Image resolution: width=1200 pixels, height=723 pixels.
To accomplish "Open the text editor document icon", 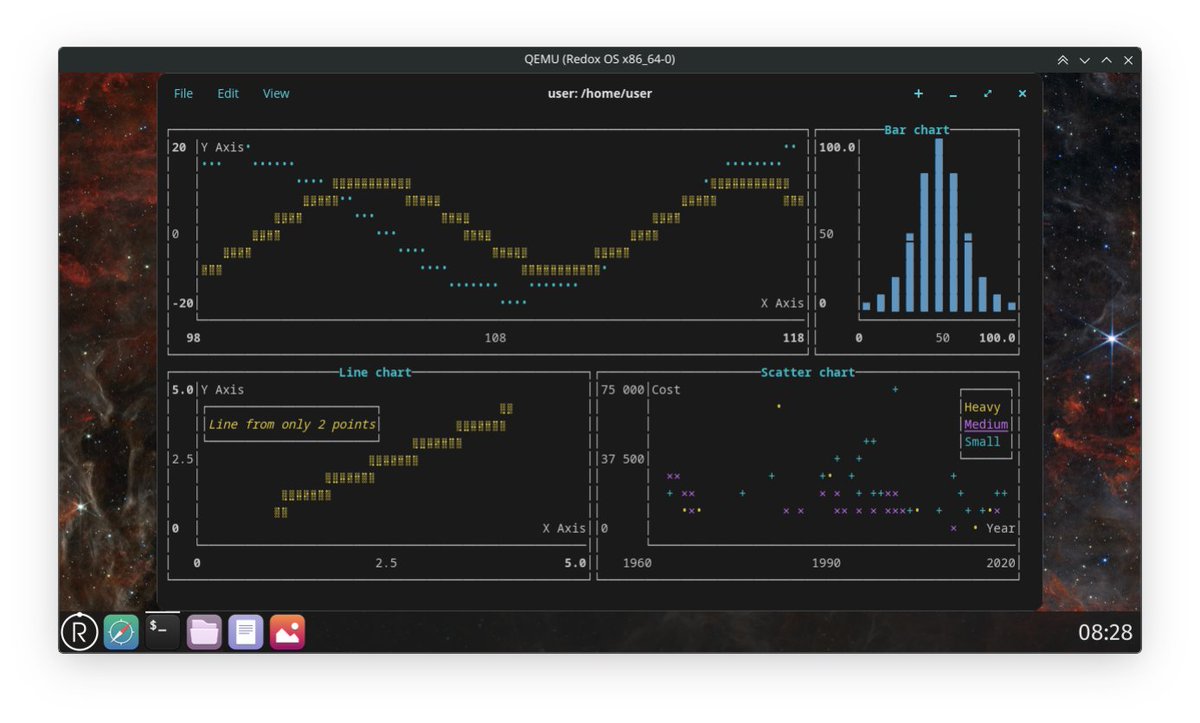I will coord(245,632).
